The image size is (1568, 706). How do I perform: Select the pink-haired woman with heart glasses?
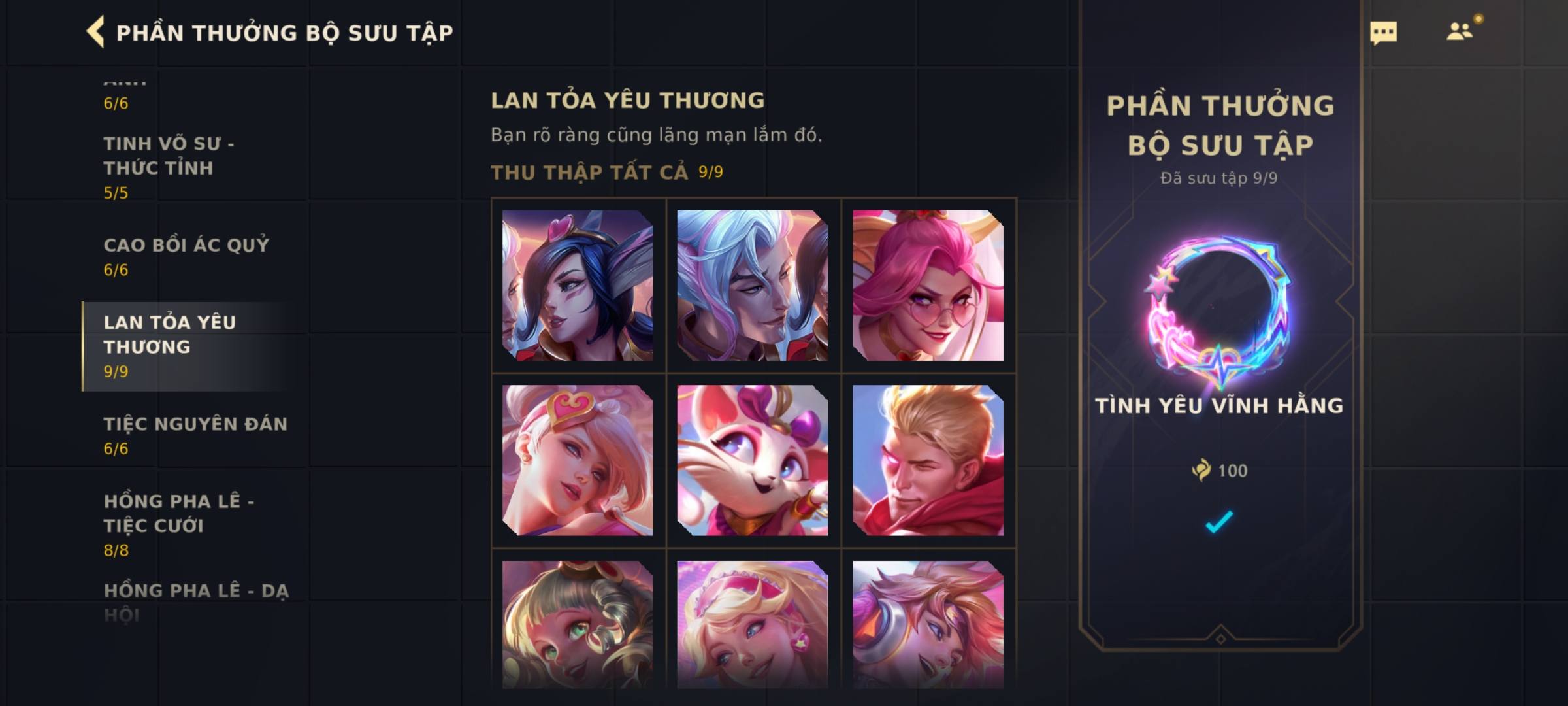(x=928, y=285)
